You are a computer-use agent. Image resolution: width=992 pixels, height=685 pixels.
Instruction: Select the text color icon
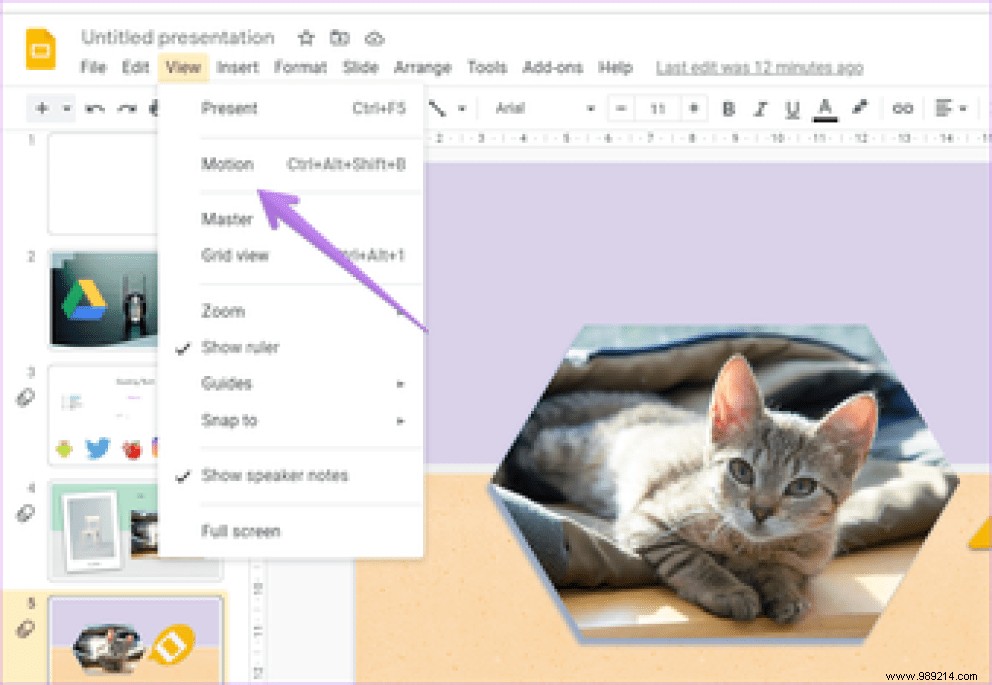click(x=824, y=108)
